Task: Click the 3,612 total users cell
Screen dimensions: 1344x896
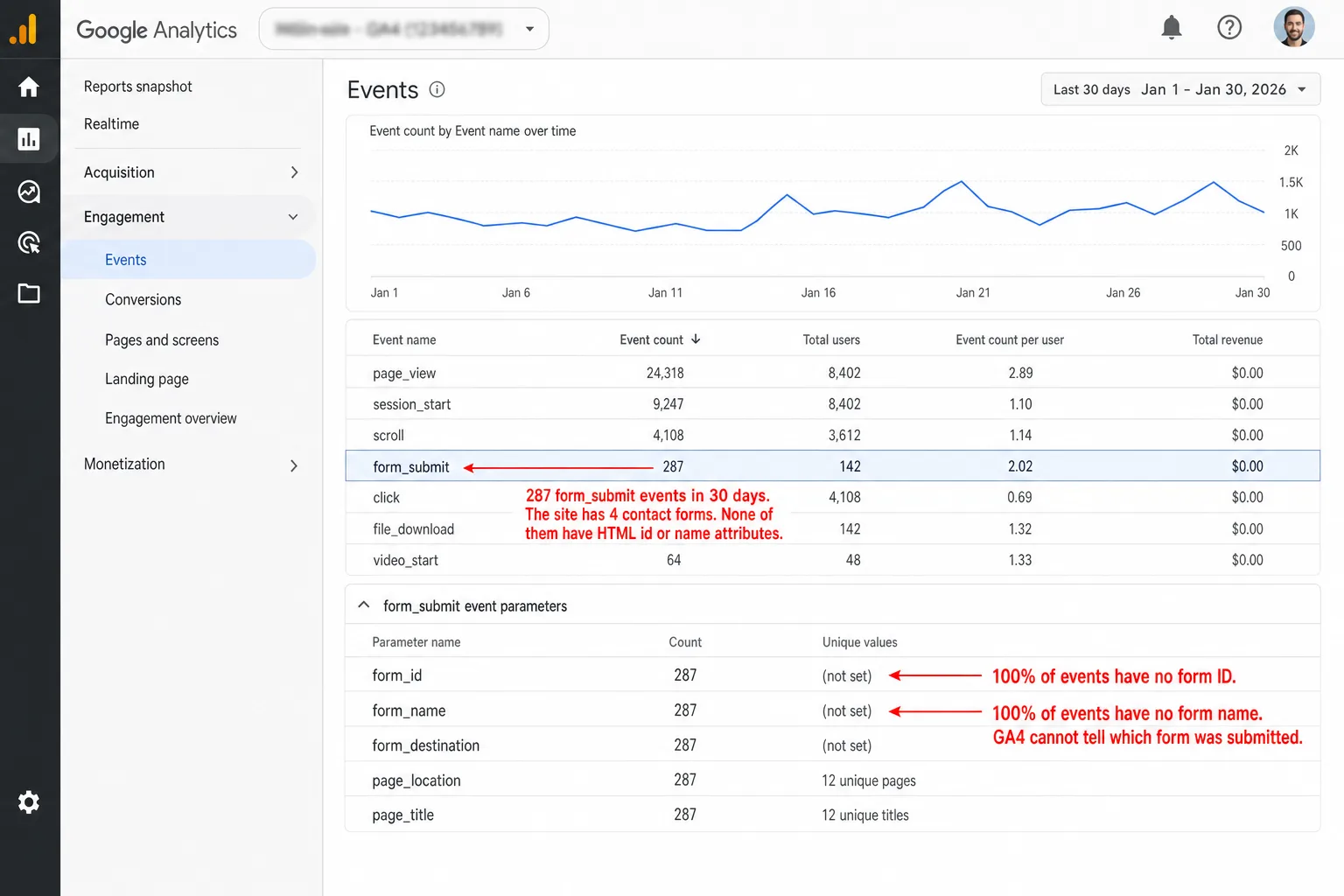Action: pos(844,435)
